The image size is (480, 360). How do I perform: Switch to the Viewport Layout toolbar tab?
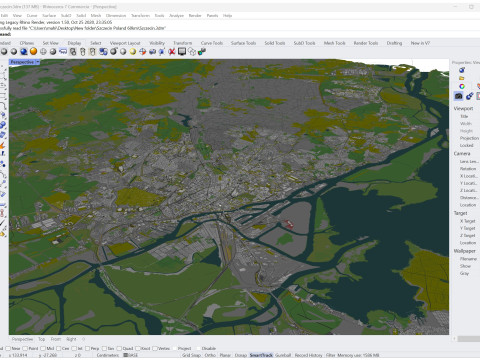tap(125, 43)
